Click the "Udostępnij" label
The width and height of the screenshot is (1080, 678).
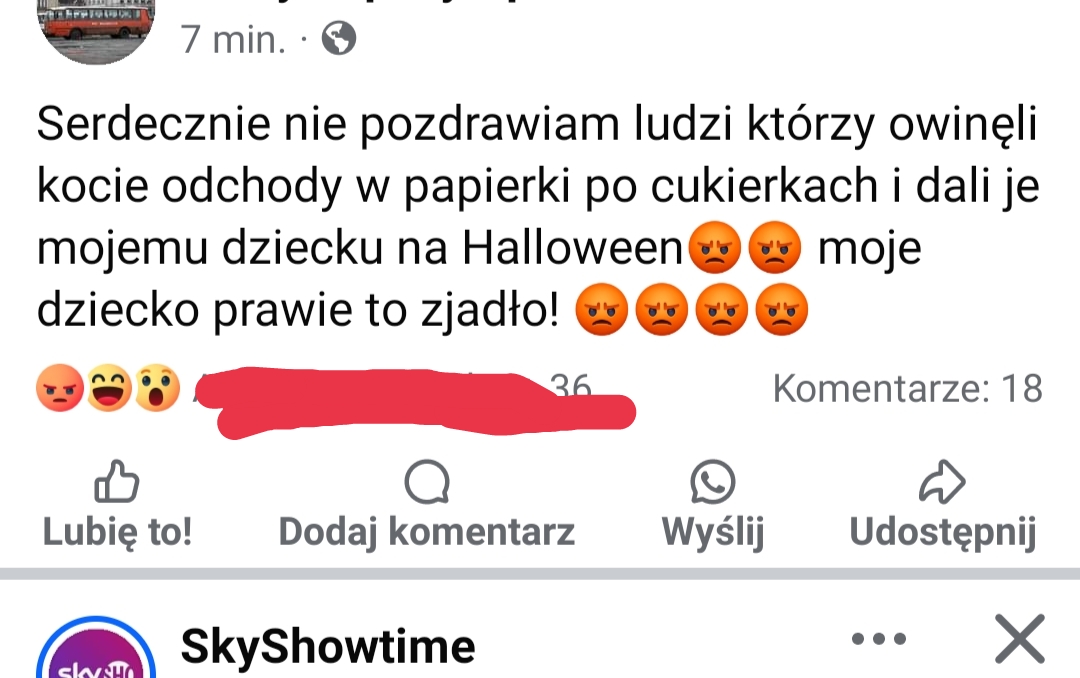(x=943, y=532)
